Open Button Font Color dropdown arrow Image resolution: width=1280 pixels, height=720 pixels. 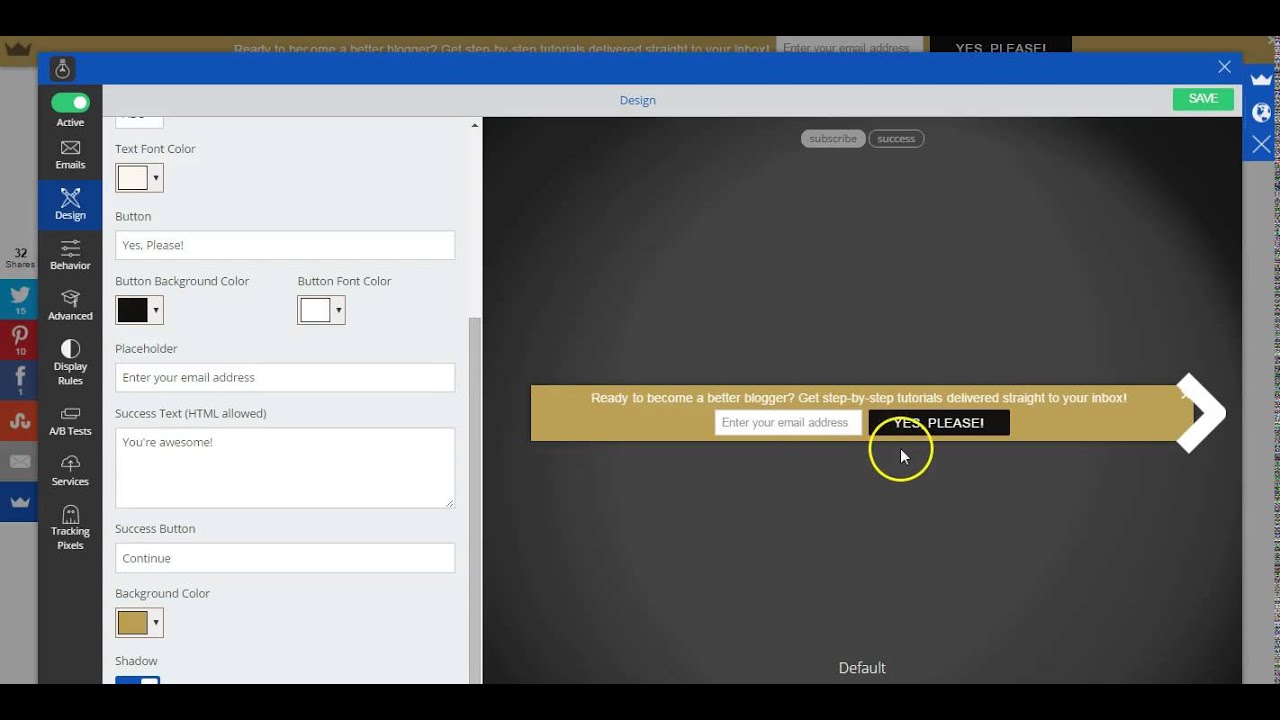(339, 310)
